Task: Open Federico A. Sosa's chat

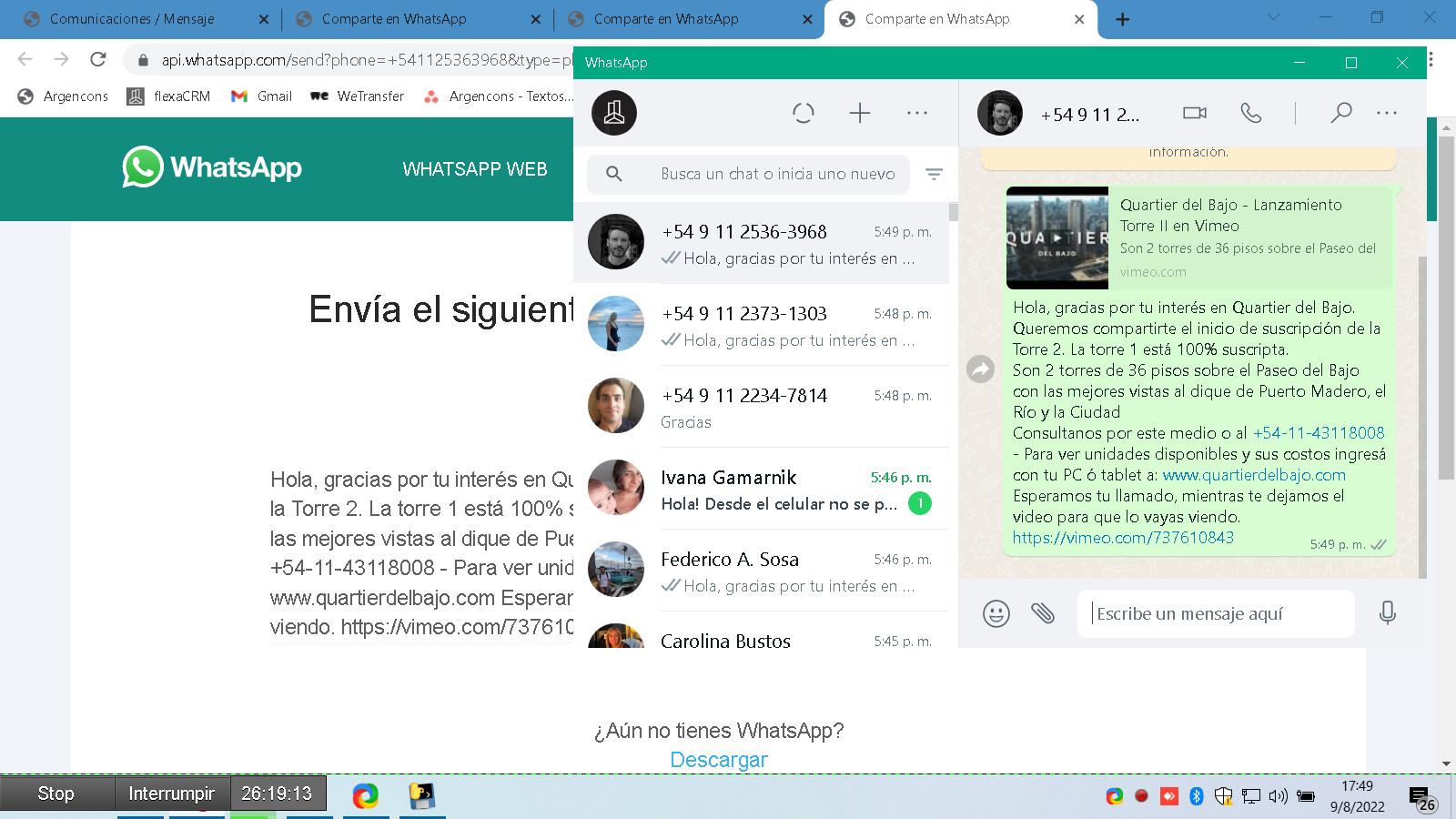Action: [761, 571]
